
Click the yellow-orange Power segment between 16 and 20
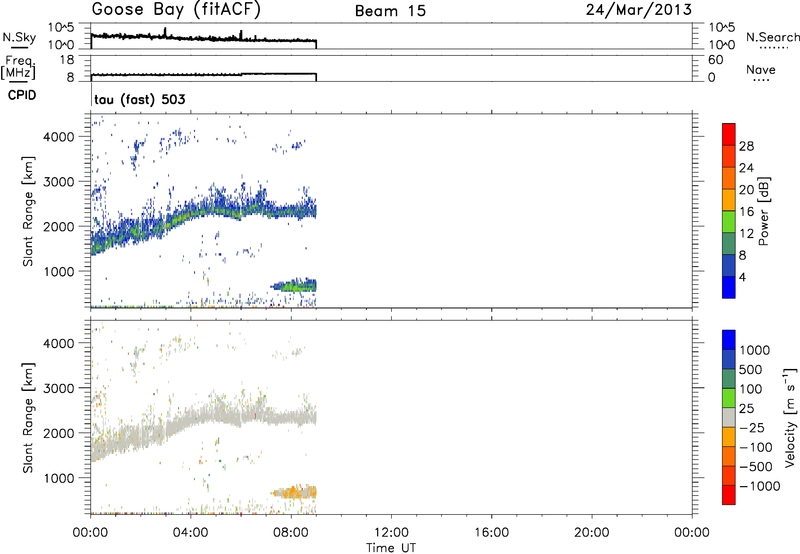point(729,199)
